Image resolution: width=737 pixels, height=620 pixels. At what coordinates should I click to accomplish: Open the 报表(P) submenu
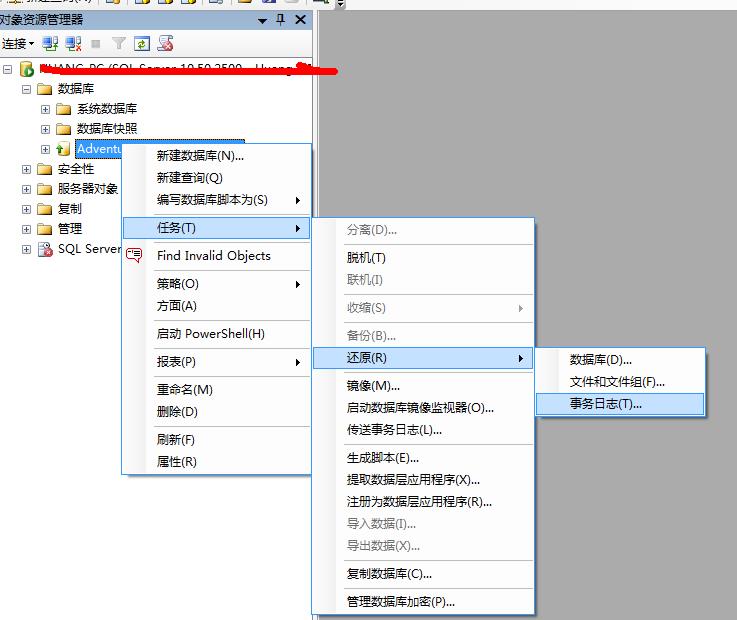tap(217, 362)
